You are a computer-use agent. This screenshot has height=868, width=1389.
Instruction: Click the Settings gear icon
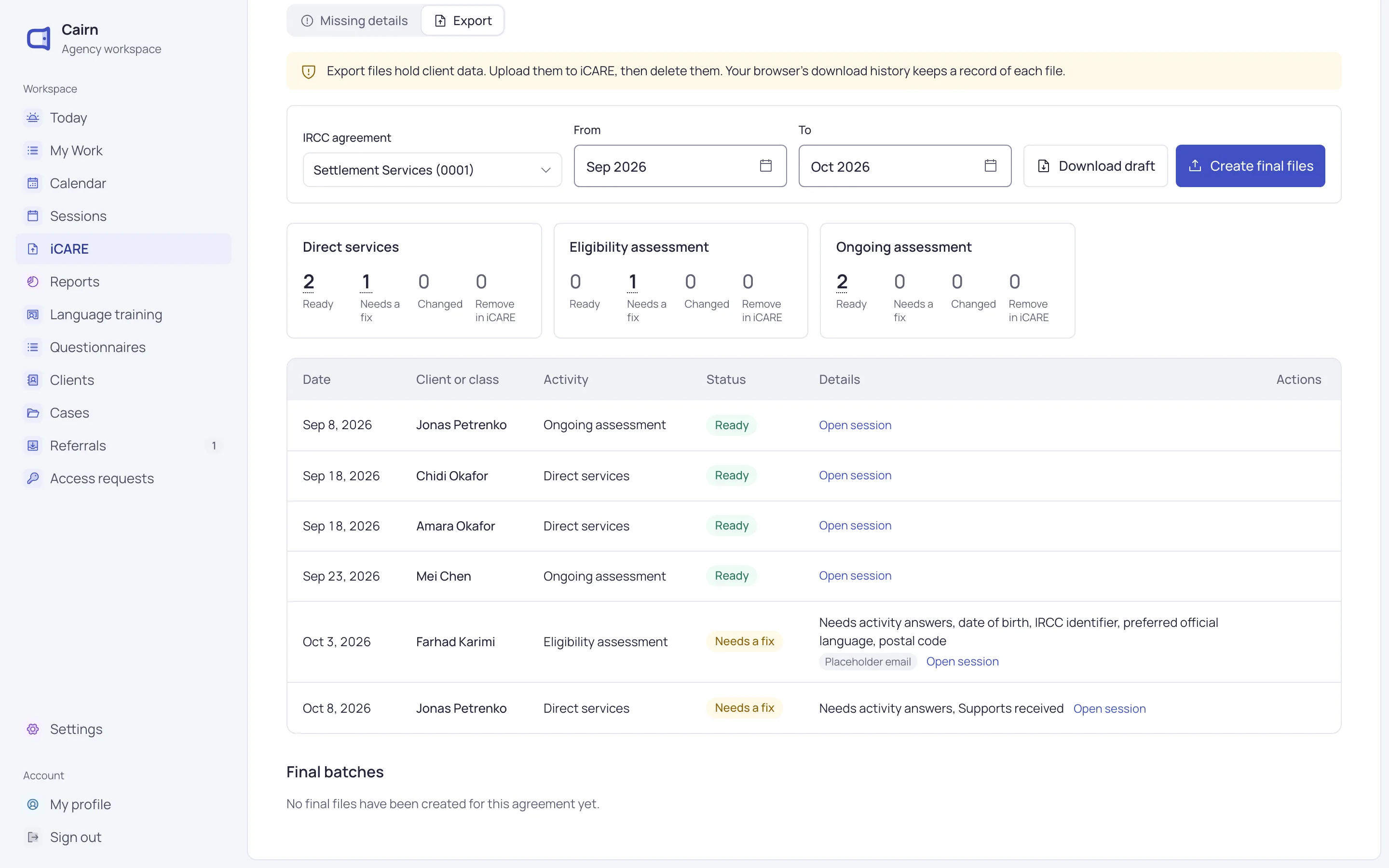pyautogui.click(x=33, y=729)
